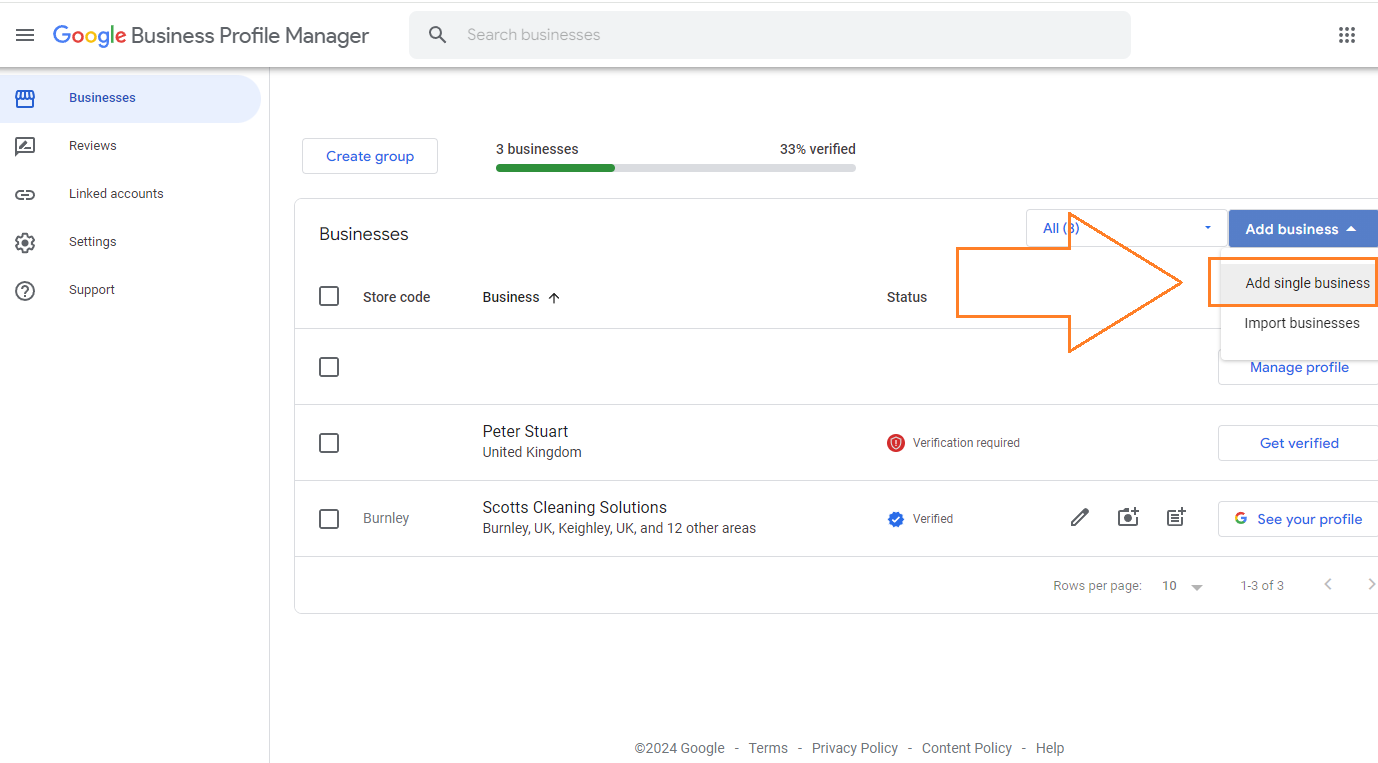1378x763 pixels.
Task: Click the search magnifier icon
Action: click(x=438, y=35)
